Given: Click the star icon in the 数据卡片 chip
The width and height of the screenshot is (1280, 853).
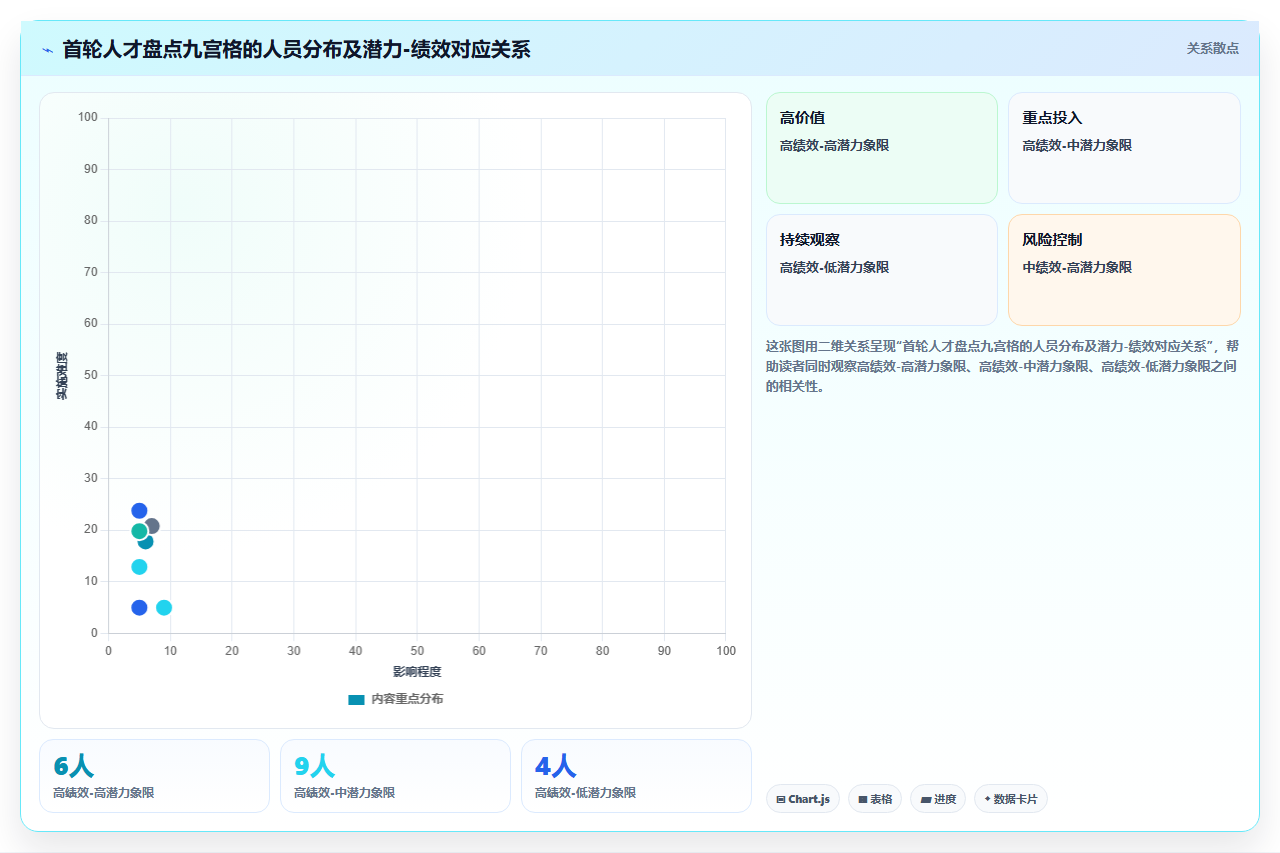Looking at the screenshot, I should click(x=987, y=799).
